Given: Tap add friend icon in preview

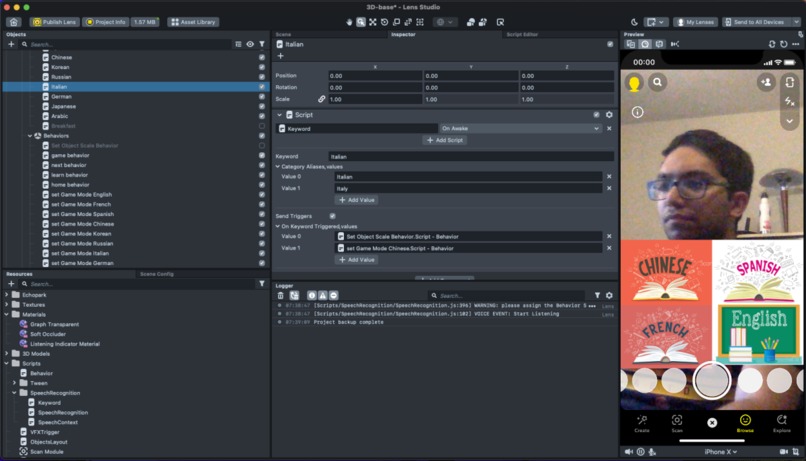Looking at the screenshot, I should tap(766, 82).
